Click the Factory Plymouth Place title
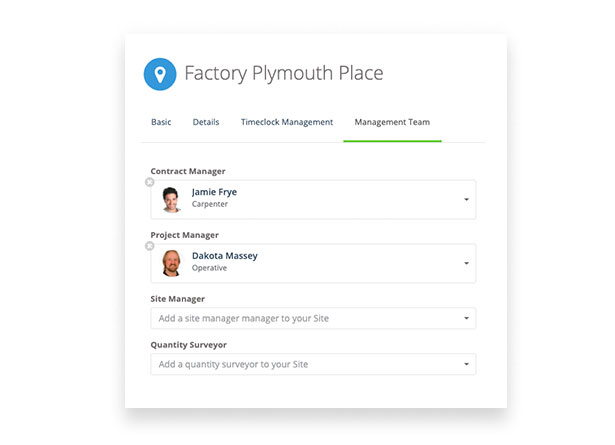Viewport: 615px width, 445px height. pyautogui.click(x=283, y=73)
